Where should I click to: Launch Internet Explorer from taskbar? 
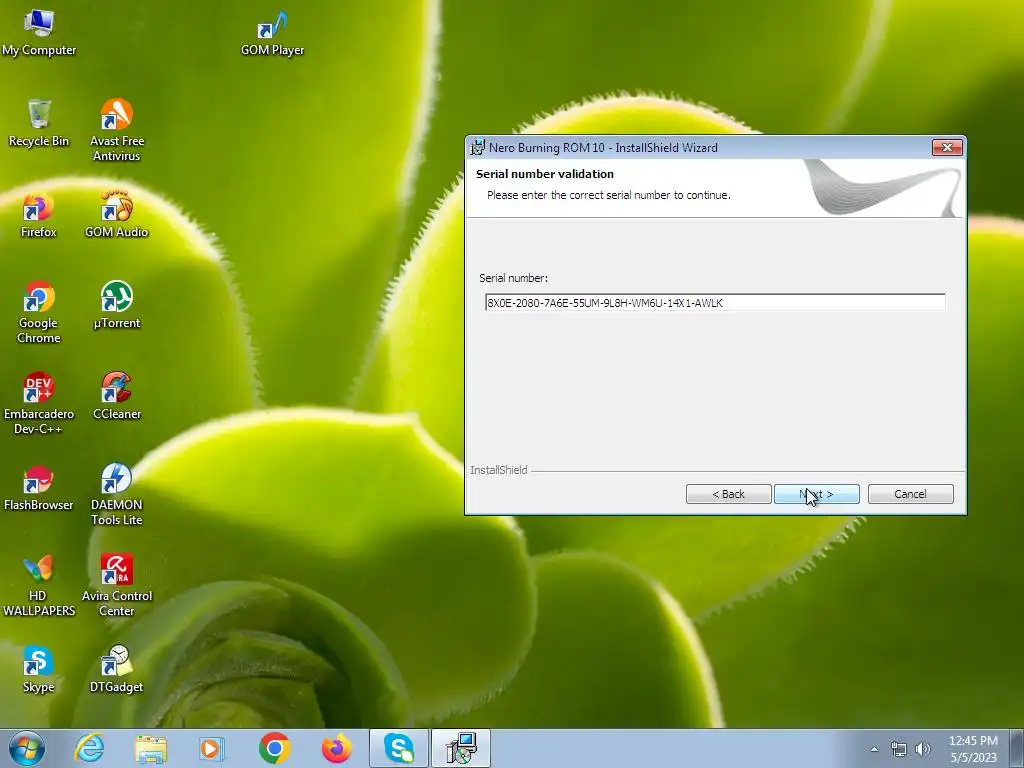(89, 748)
